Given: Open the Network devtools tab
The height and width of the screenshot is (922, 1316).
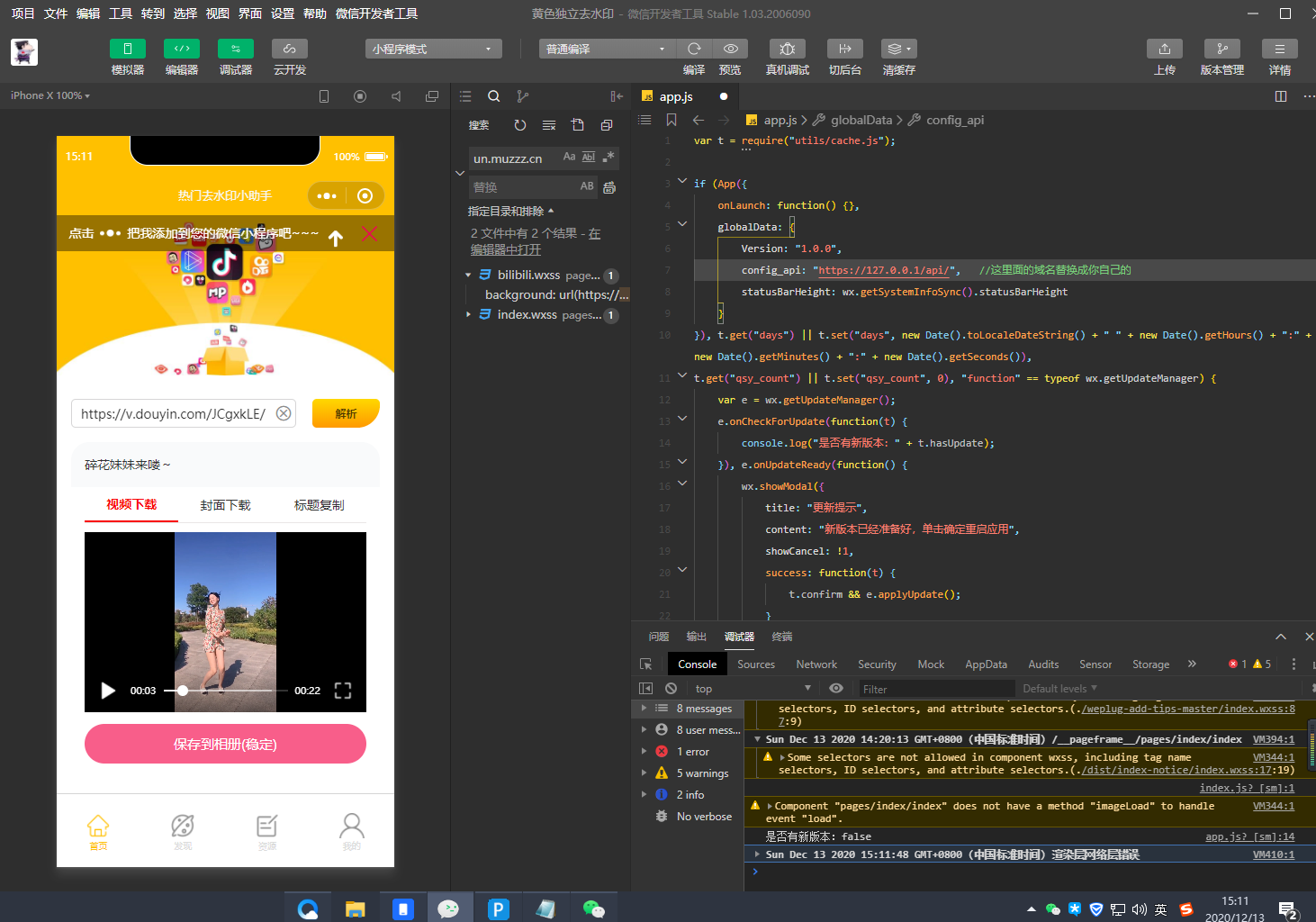Looking at the screenshot, I should point(816,664).
